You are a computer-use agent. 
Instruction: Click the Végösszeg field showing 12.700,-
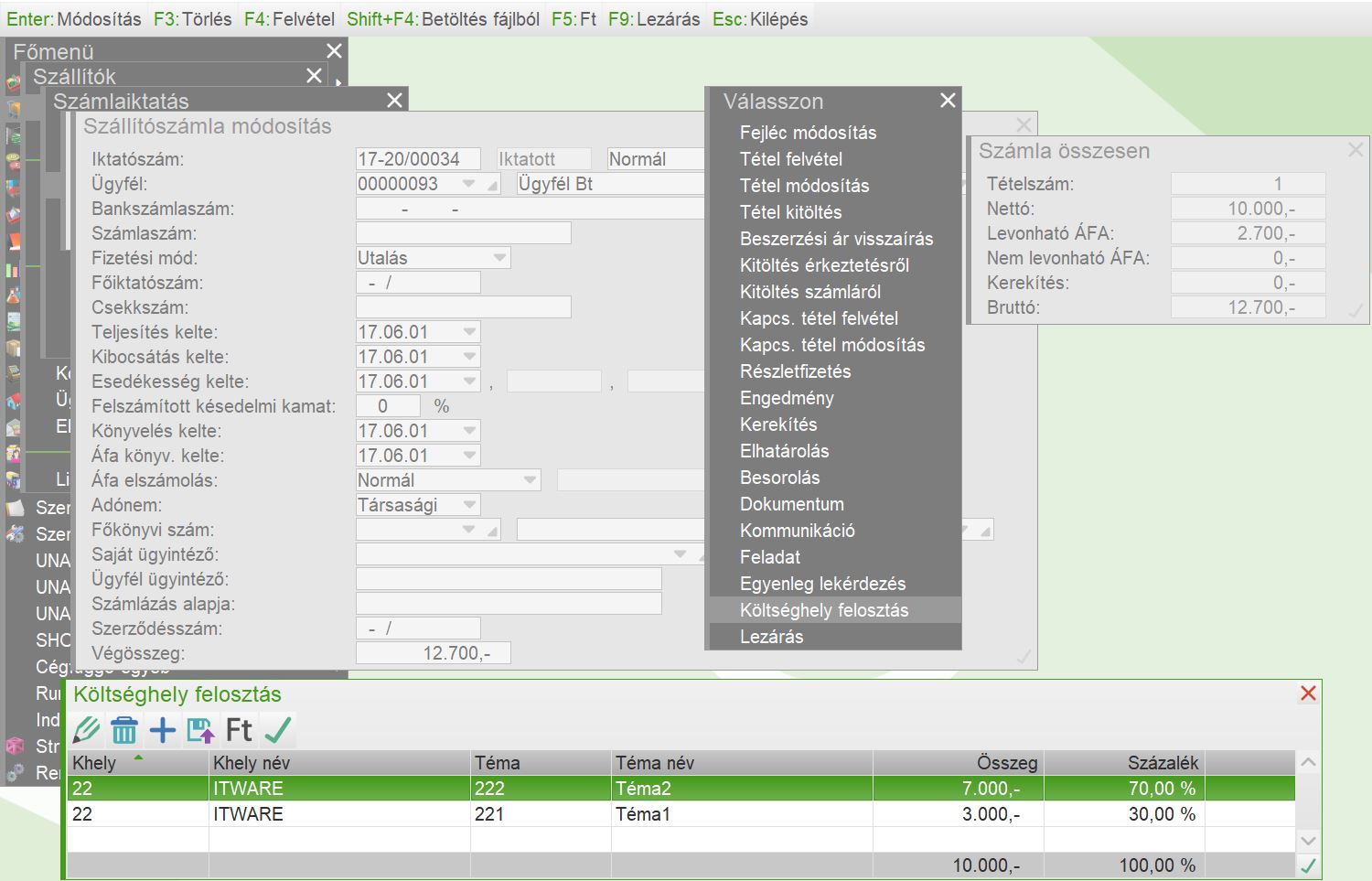tap(433, 653)
